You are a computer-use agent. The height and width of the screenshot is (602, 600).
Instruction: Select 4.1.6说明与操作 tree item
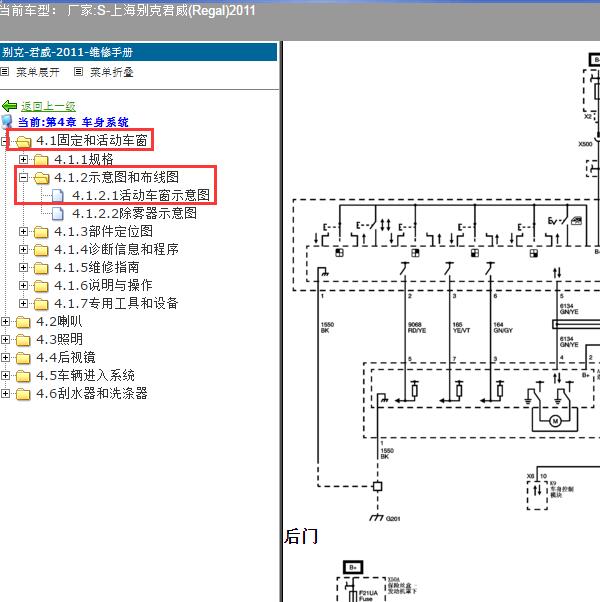[103, 285]
